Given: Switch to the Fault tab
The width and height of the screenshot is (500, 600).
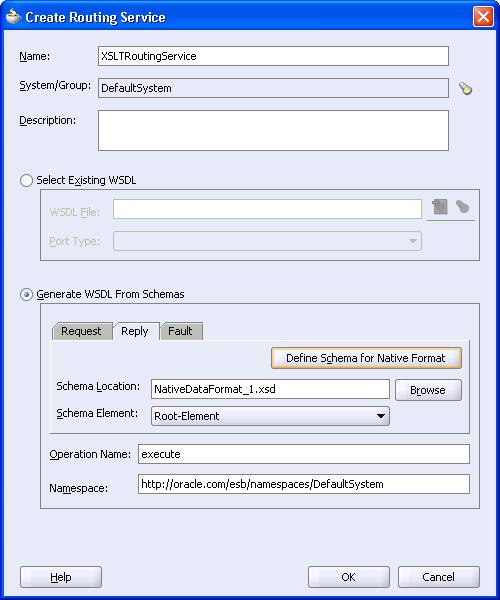Looking at the screenshot, I should tap(181, 331).
